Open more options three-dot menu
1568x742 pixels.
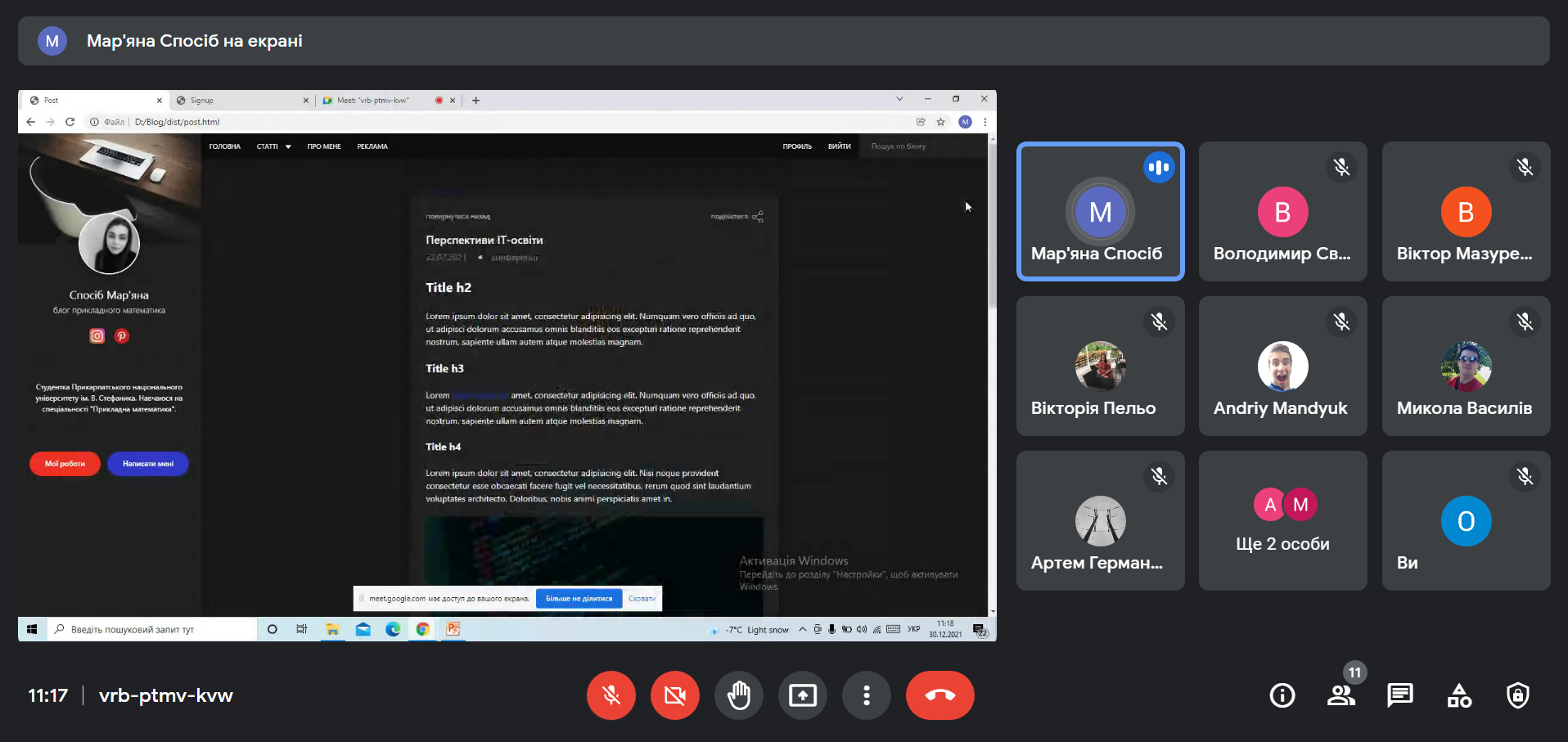pos(867,695)
